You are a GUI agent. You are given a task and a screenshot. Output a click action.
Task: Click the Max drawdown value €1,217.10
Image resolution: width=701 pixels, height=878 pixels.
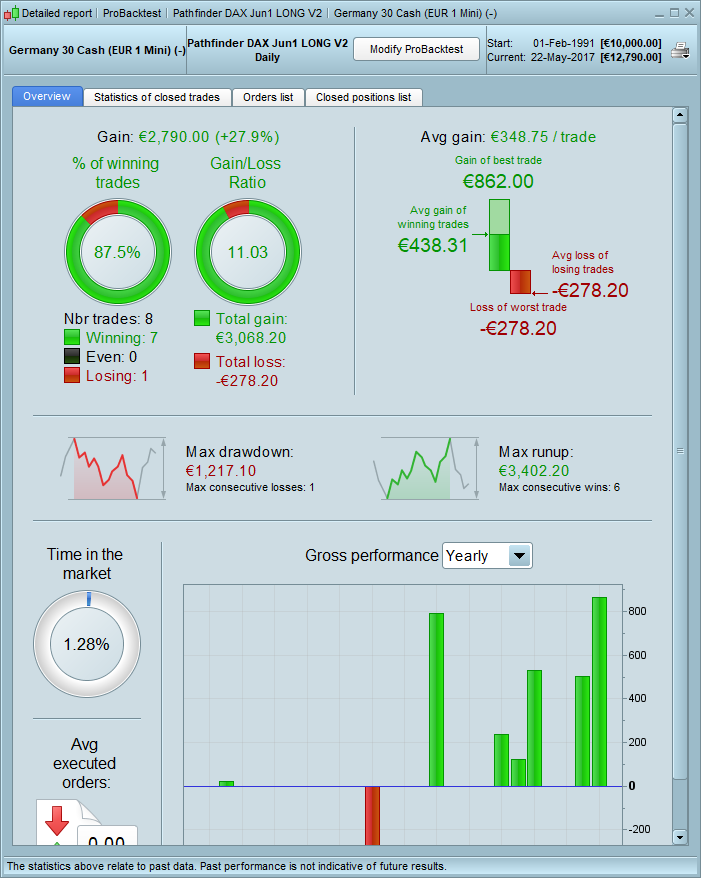click(221, 471)
